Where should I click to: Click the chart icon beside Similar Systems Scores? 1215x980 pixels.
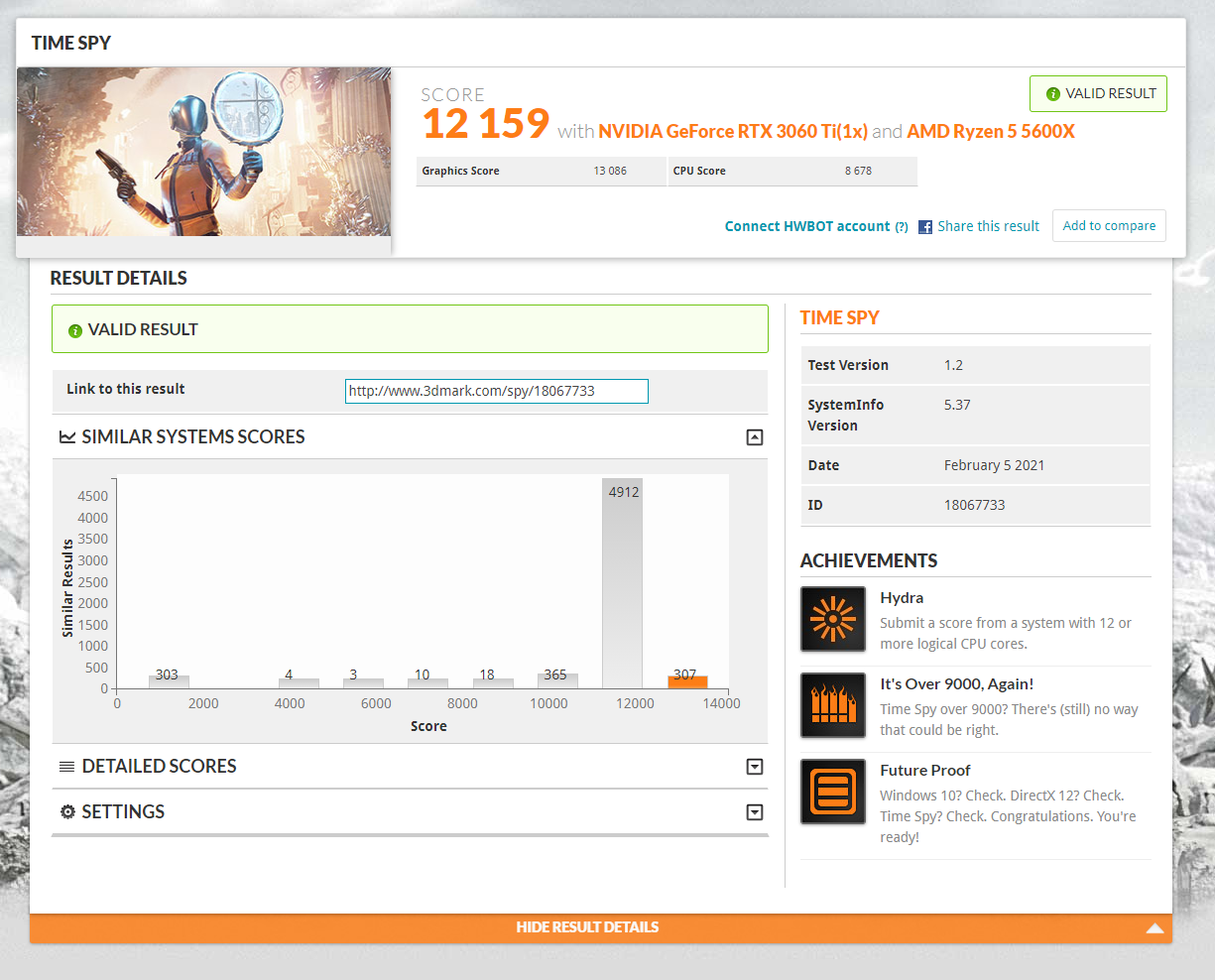coord(67,437)
